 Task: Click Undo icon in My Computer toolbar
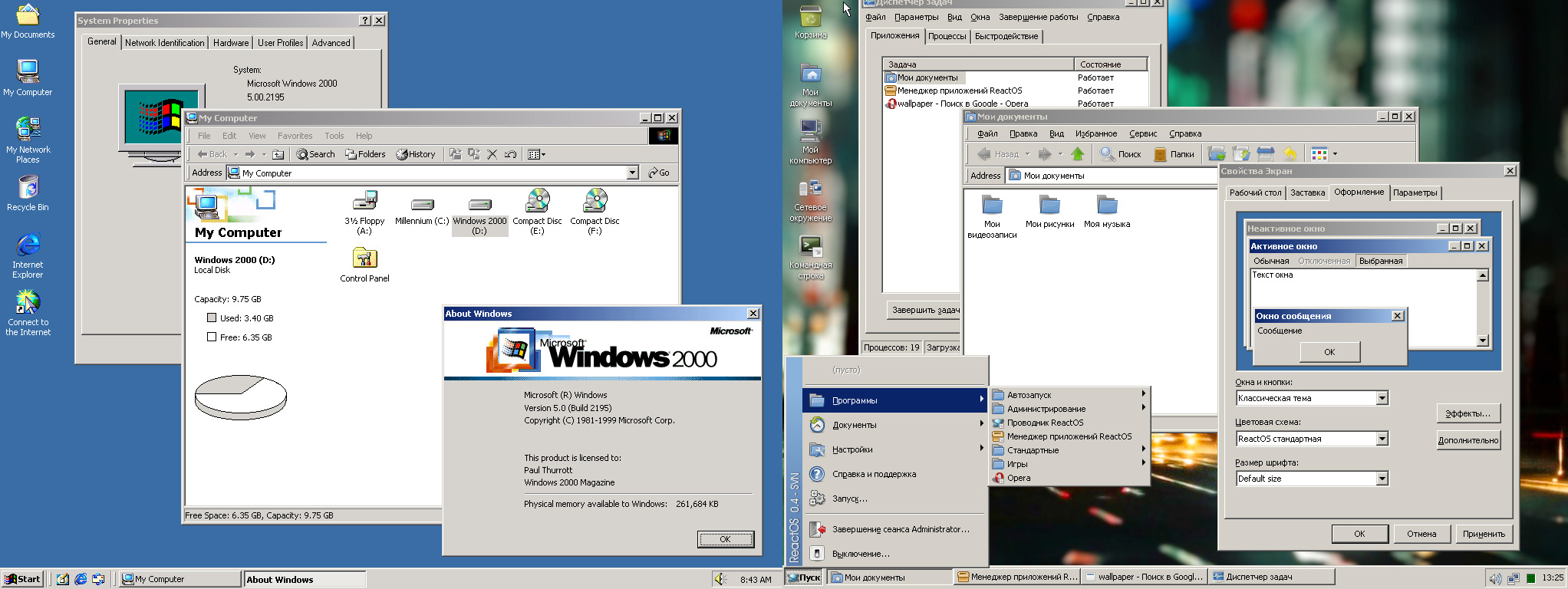[x=510, y=154]
